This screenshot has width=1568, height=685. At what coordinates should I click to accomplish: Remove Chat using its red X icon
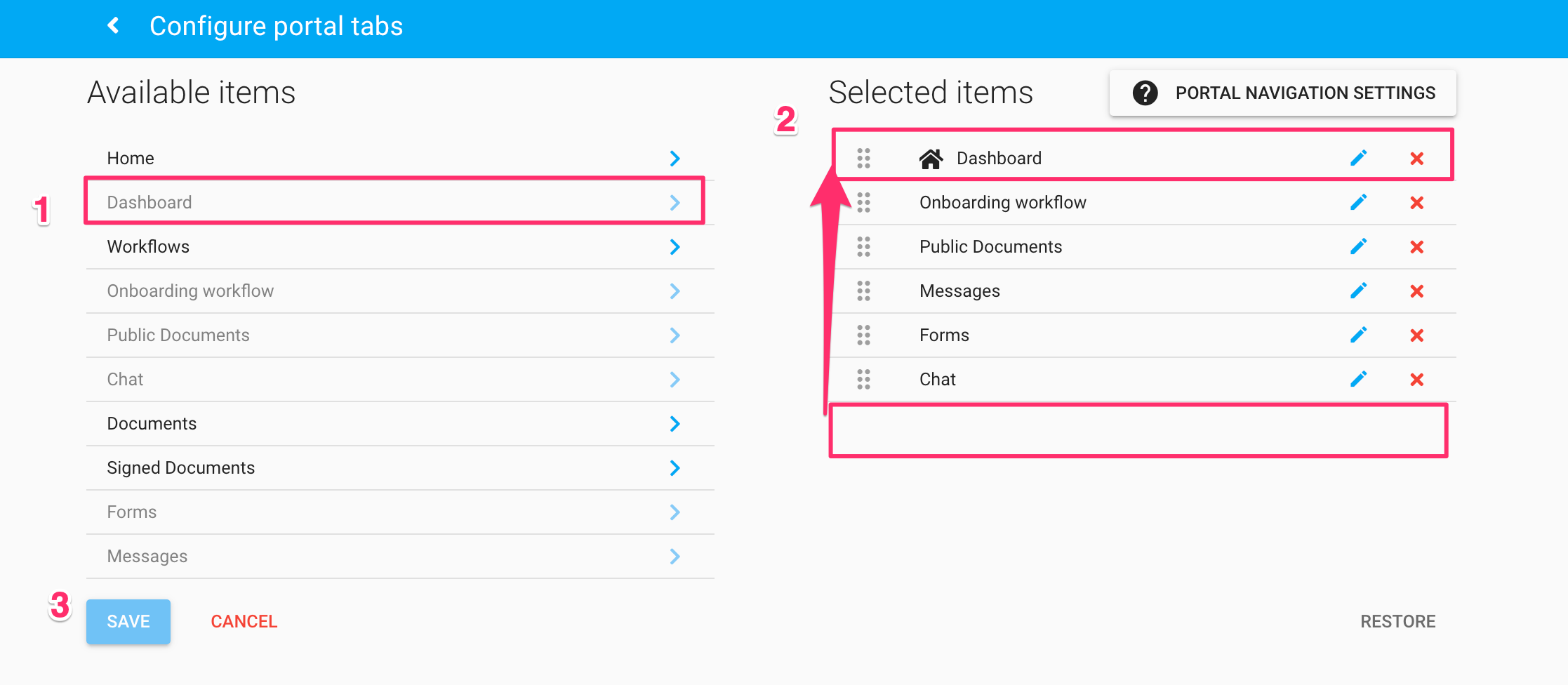[x=1417, y=379]
